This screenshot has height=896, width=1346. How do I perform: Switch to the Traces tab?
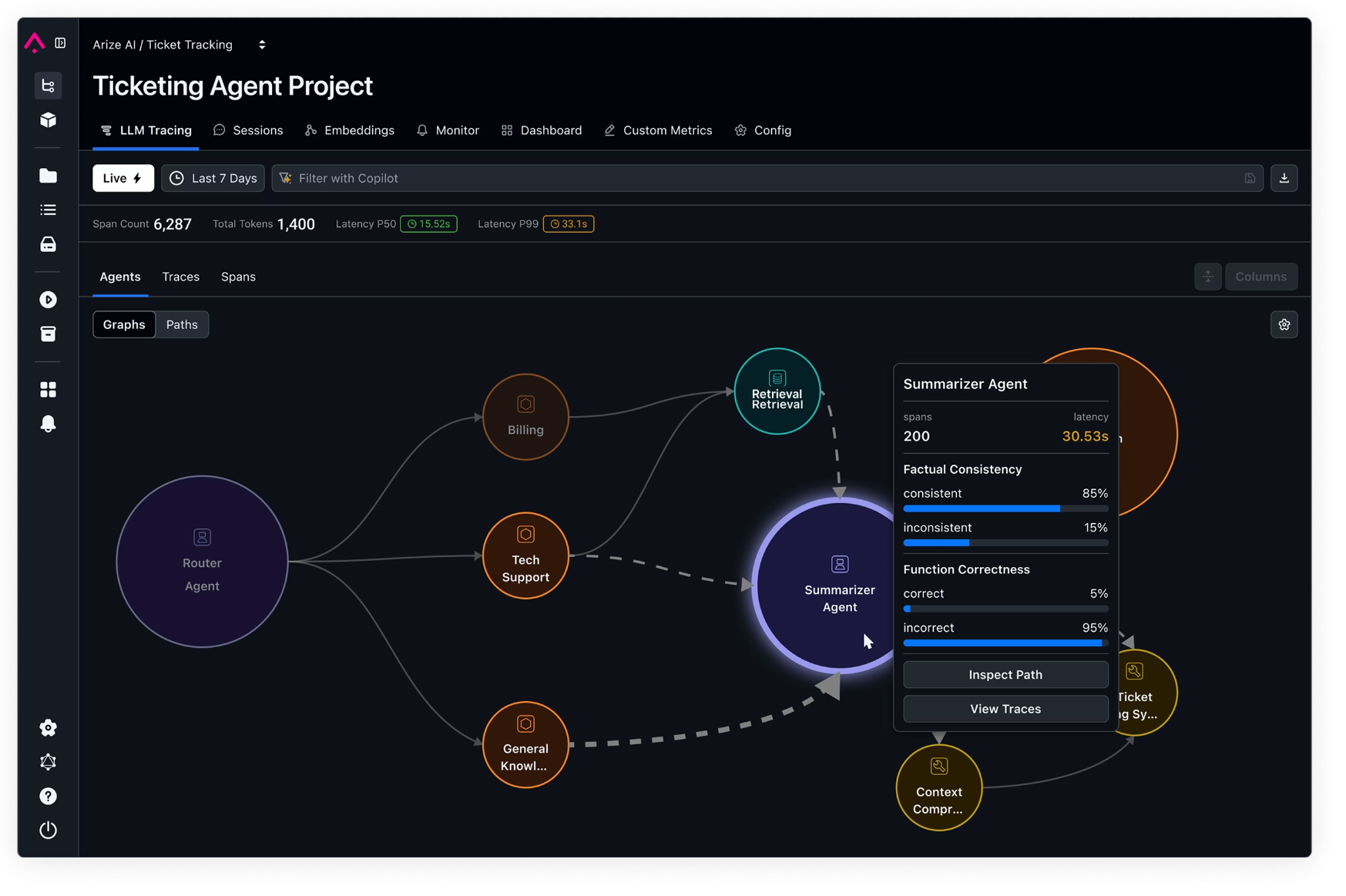pyautogui.click(x=180, y=277)
